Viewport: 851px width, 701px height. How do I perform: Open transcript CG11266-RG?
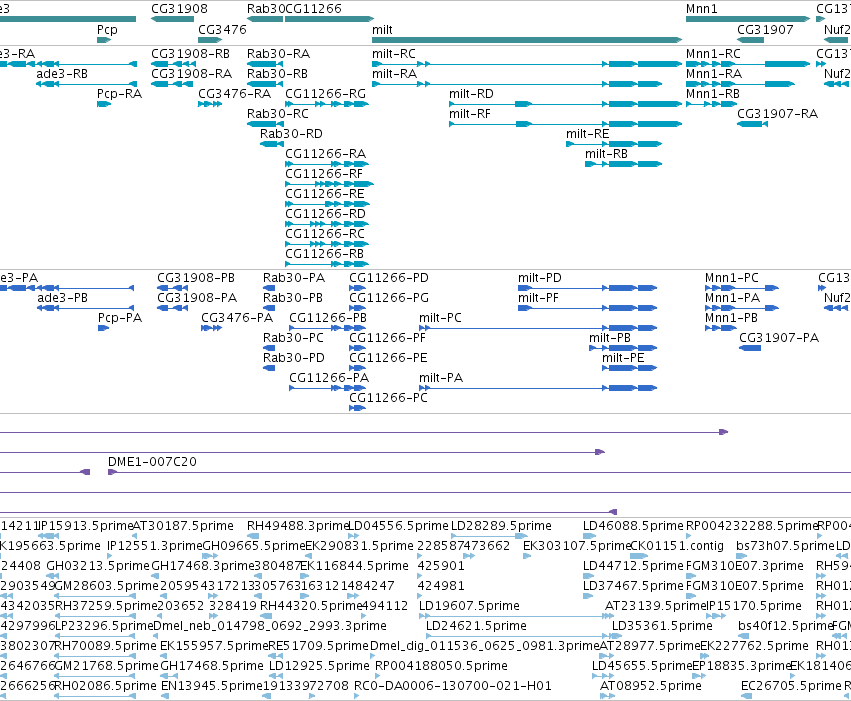pyautogui.click(x=326, y=94)
